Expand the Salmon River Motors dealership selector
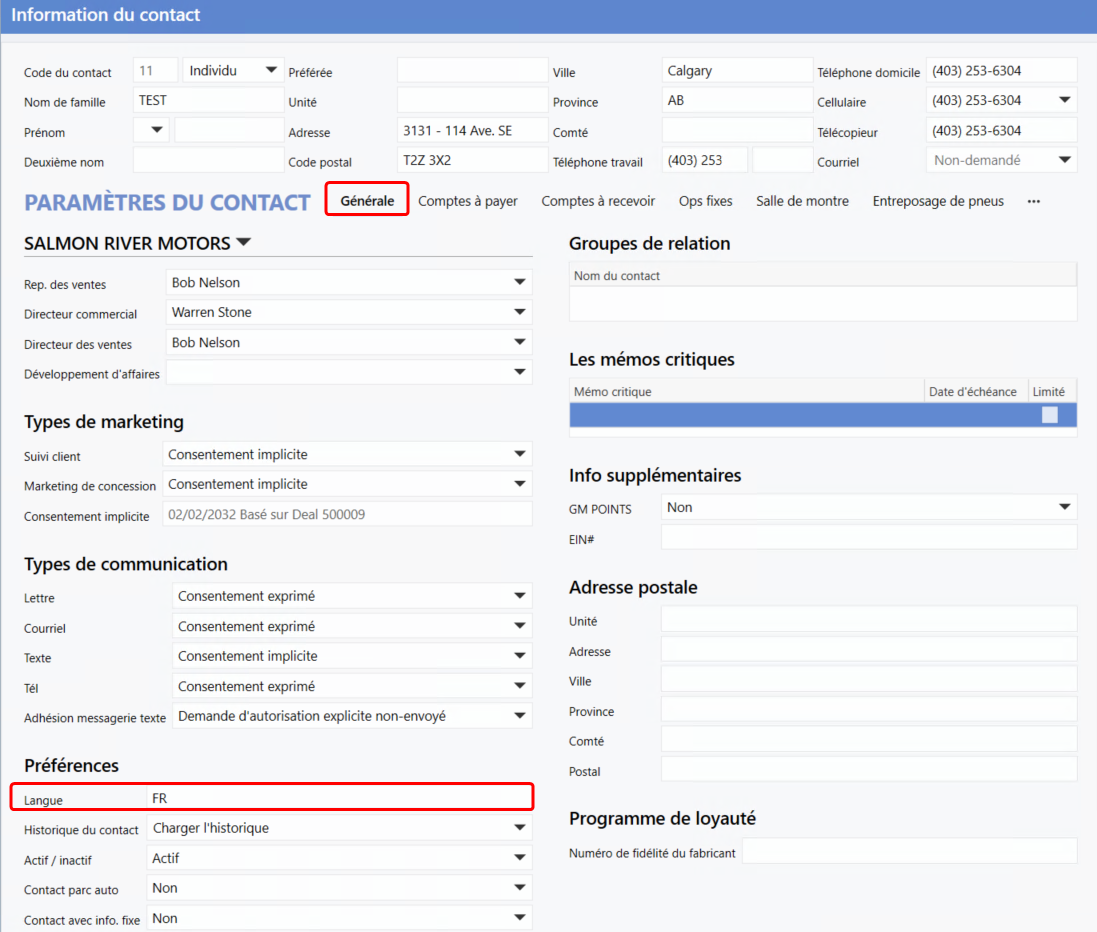This screenshot has height=932, width=1097. tap(244, 243)
